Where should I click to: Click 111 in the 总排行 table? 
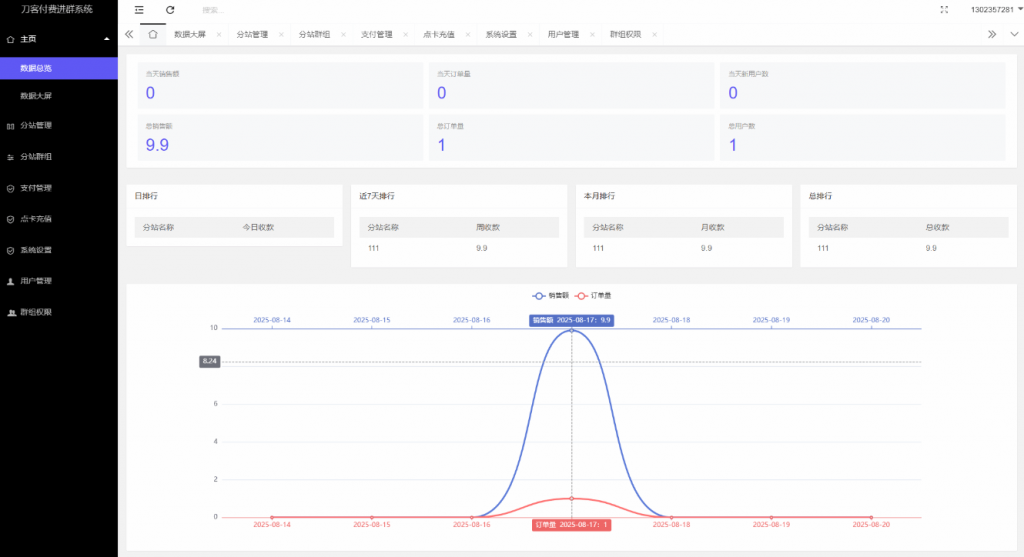[823, 248]
